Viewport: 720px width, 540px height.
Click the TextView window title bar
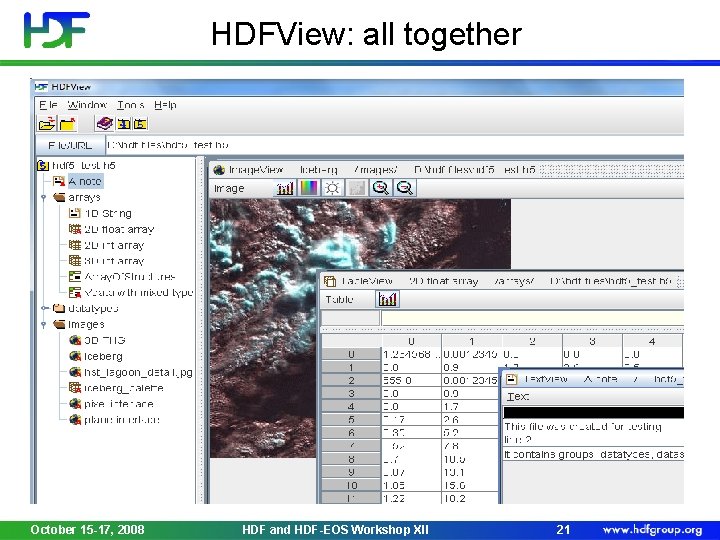pos(593,379)
